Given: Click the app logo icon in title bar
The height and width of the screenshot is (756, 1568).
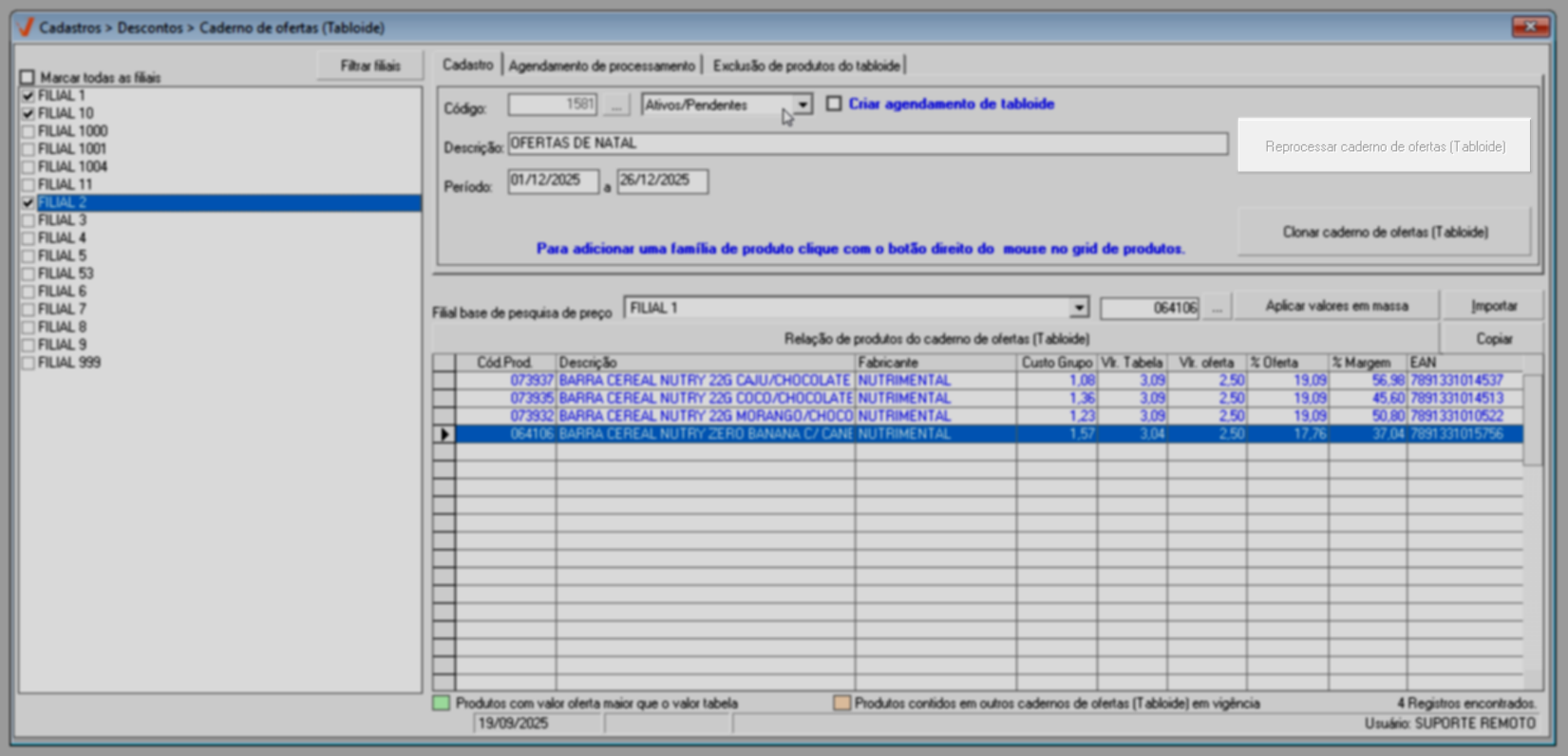Looking at the screenshot, I should click(x=26, y=28).
